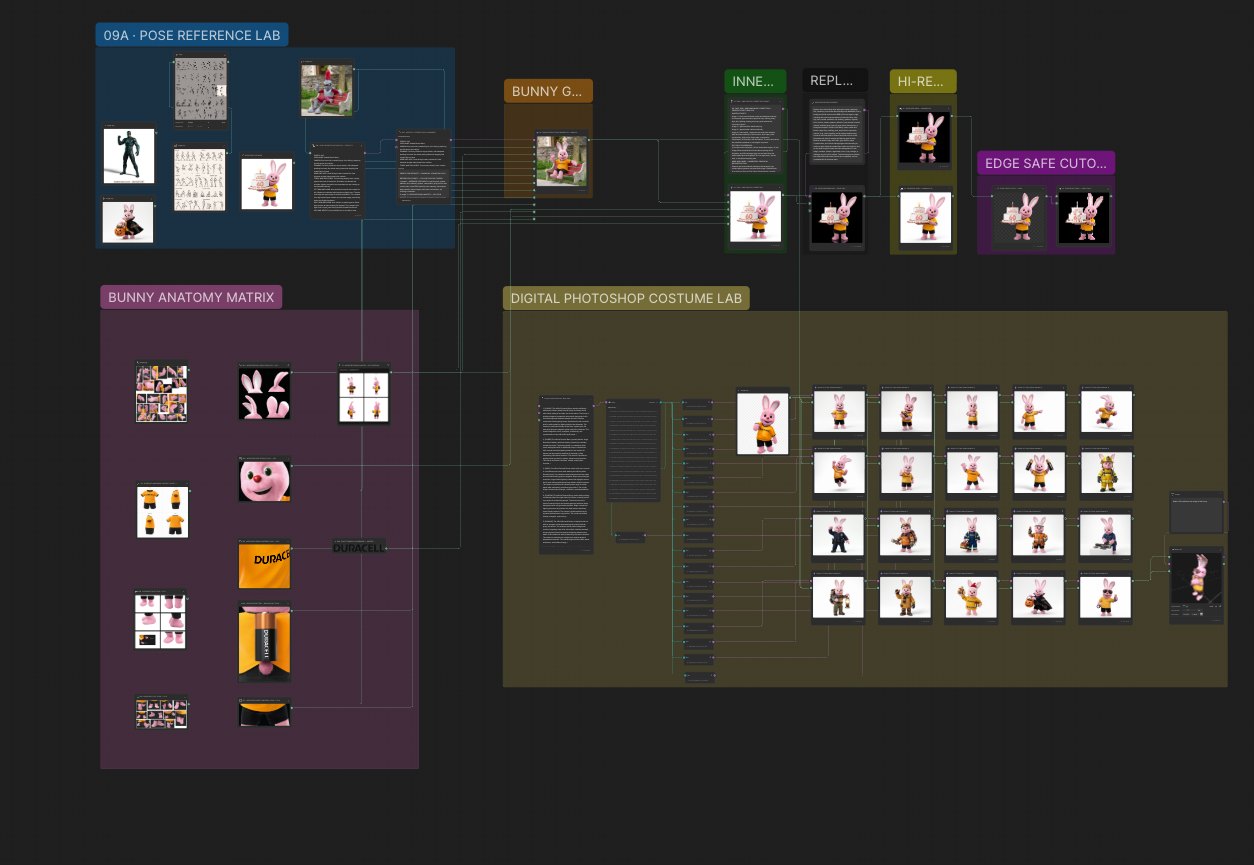Click the firefighter bunny costume output

1106,471
